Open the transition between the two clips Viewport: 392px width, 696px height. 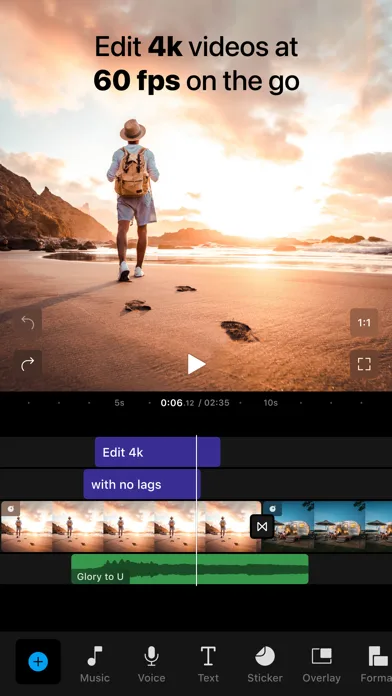(262, 527)
